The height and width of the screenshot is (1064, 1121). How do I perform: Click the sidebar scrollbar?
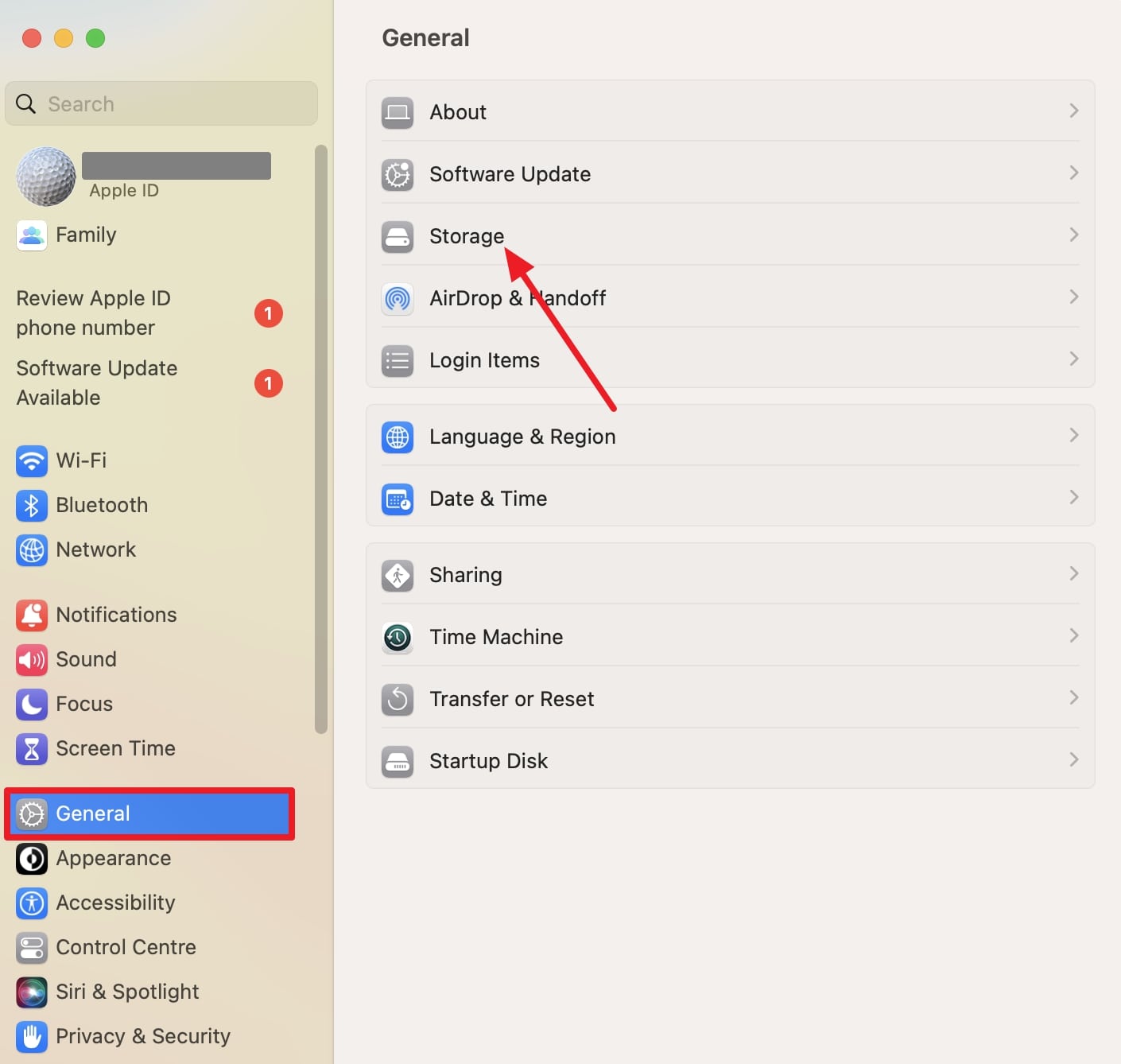coord(321,439)
